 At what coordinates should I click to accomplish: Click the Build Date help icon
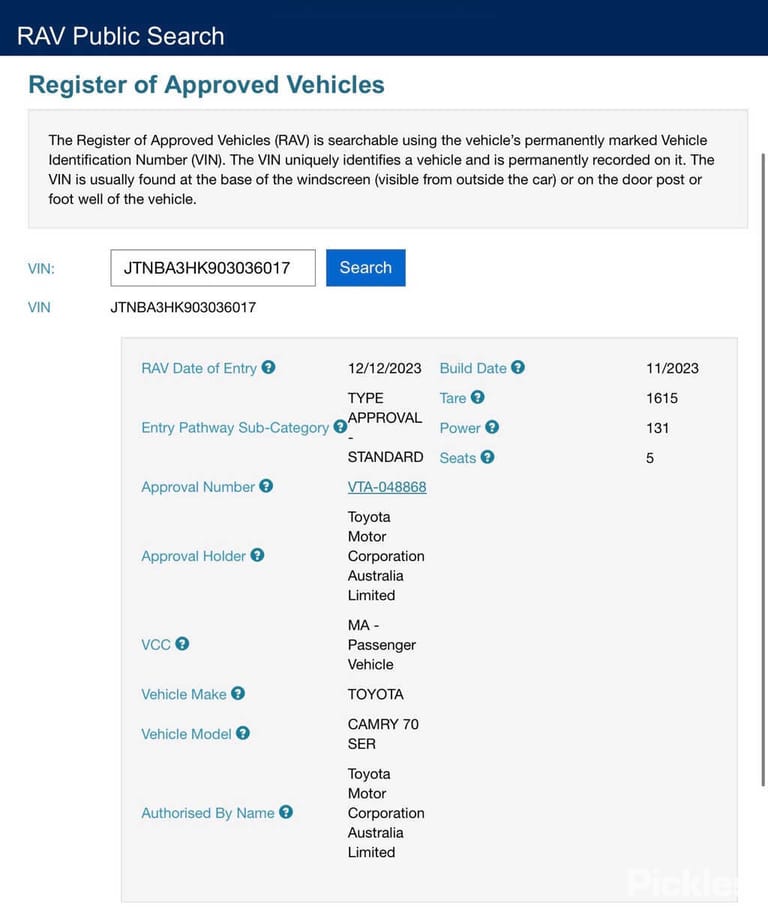pos(518,368)
